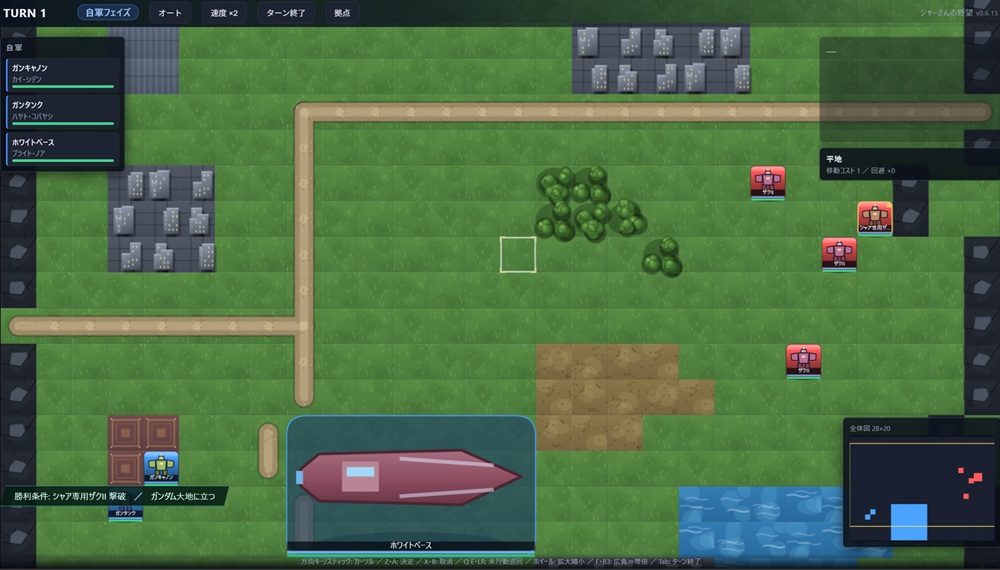The width and height of the screenshot is (1000, 570).
Task: Select ホワイトベース ブライト・ノア in the unit list
Action: (x=62, y=149)
